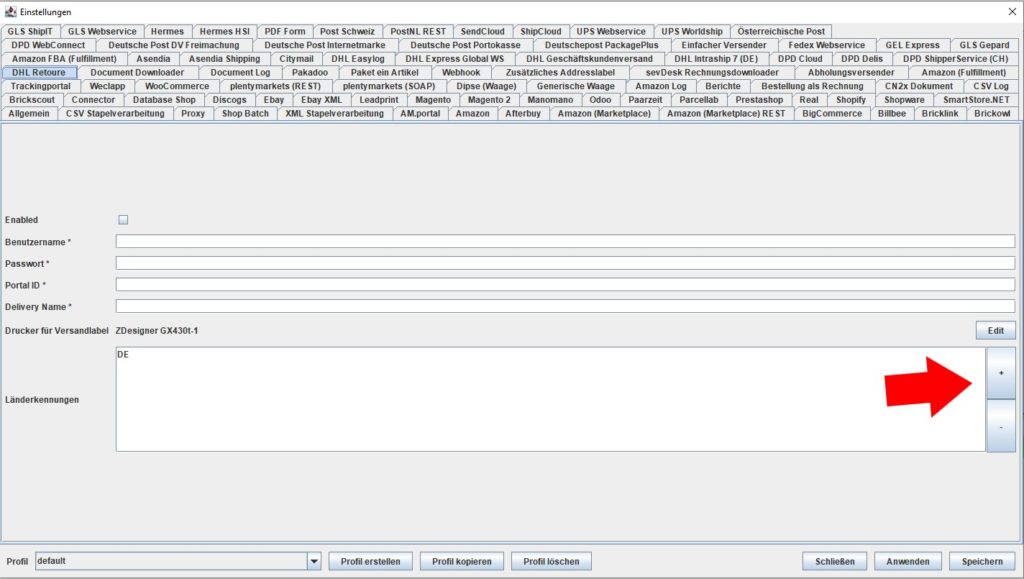Open the Webhook tab

(x=461, y=72)
